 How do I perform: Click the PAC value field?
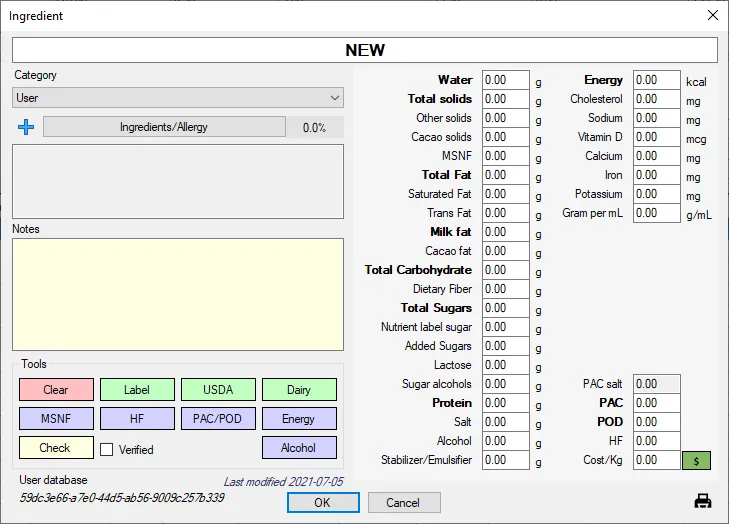[656, 403]
